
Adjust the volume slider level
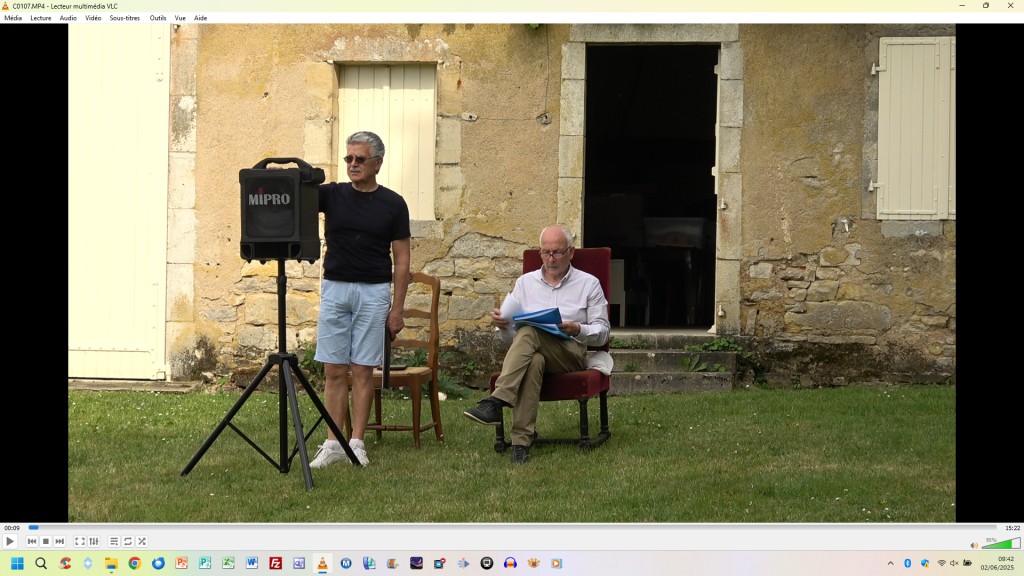pos(1000,544)
